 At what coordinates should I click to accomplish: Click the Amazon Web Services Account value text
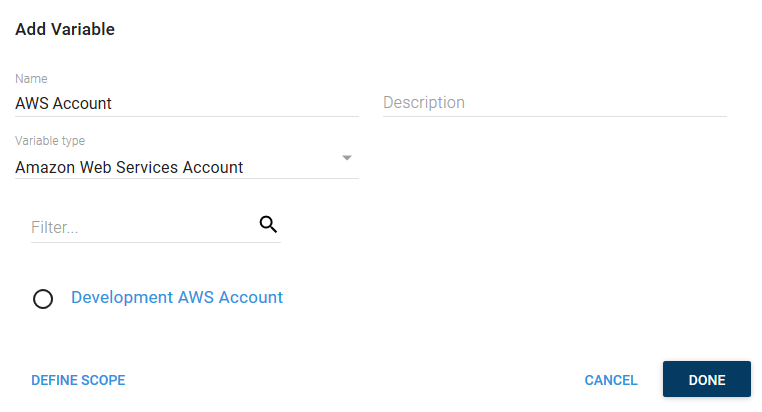tap(129, 168)
